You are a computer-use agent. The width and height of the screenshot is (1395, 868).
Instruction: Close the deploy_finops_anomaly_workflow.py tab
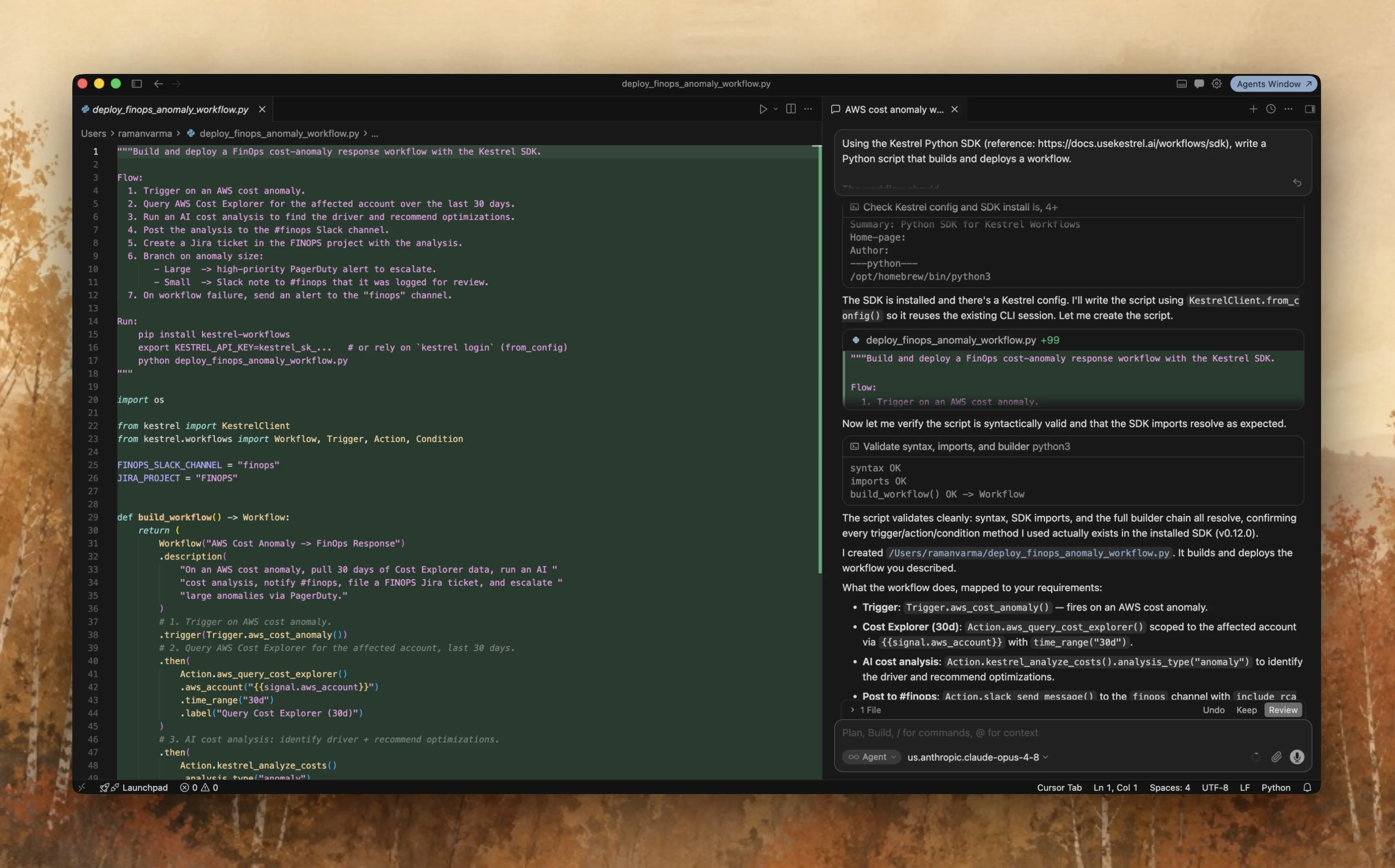click(262, 109)
